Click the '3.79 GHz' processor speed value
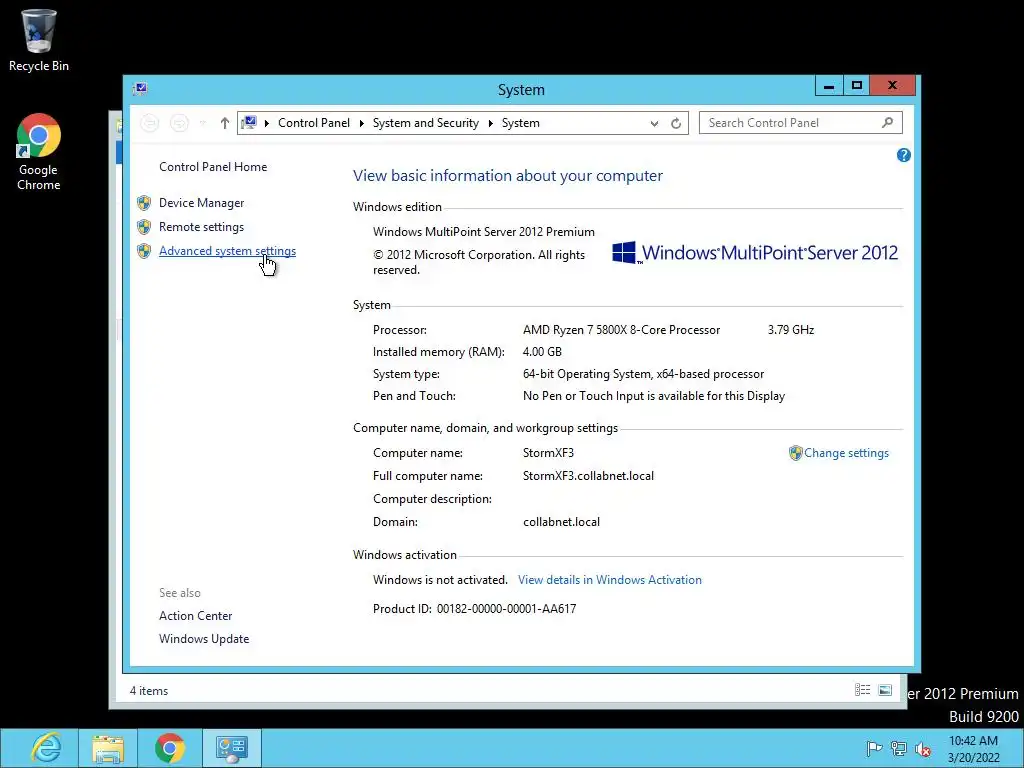Screen dimensions: 1024x768 [x=791, y=330]
